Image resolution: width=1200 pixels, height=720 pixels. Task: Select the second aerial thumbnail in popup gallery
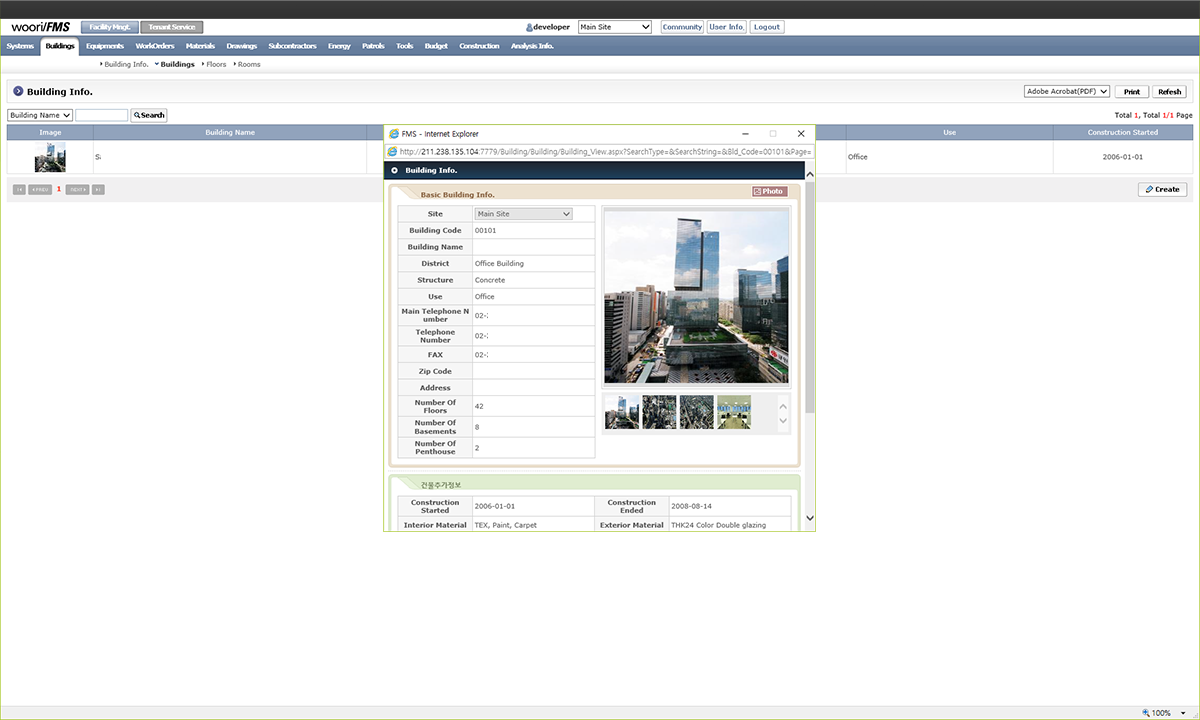pyautogui.click(x=659, y=412)
